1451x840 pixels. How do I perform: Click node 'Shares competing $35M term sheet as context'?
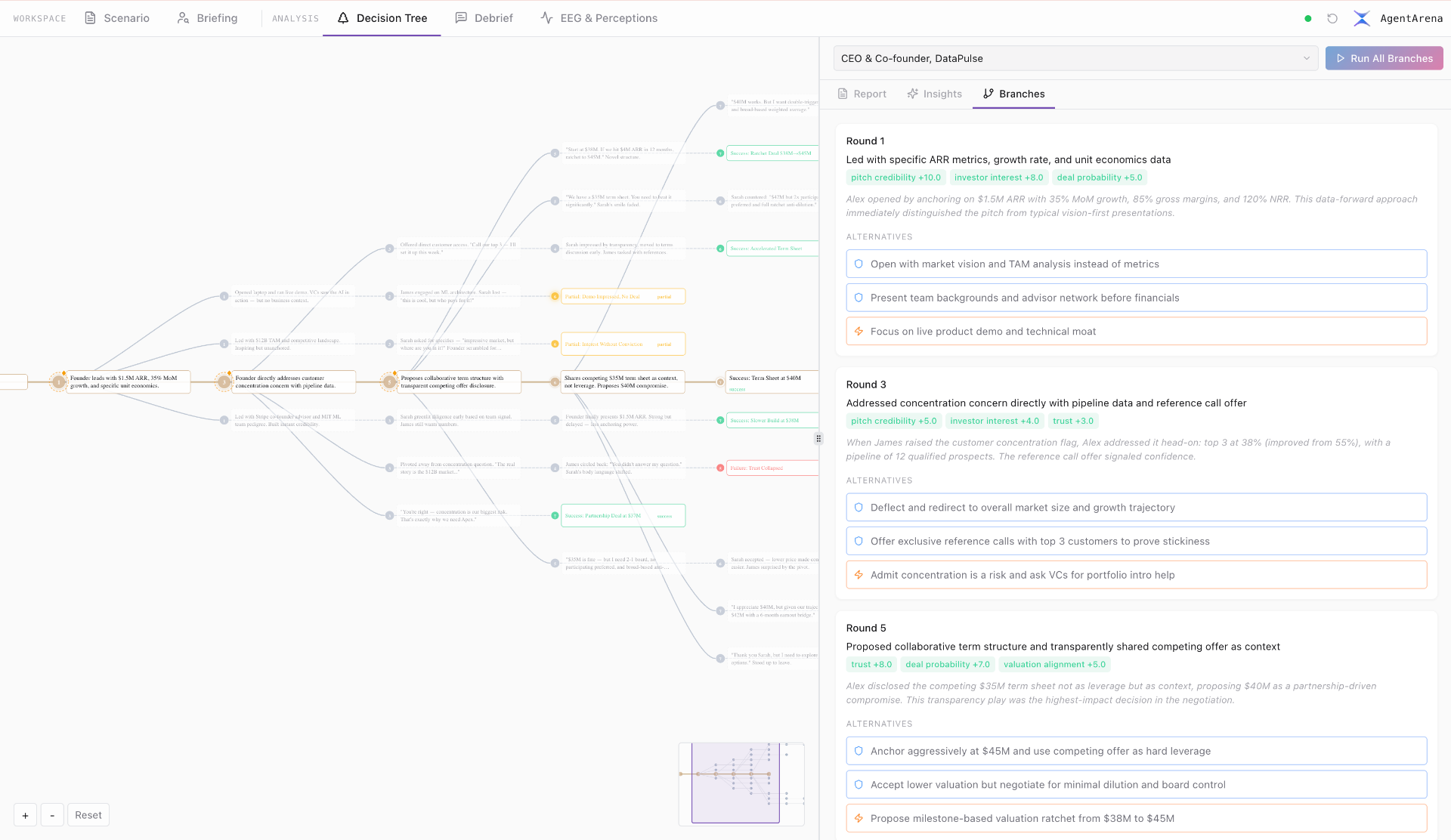click(x=623, y=381)
